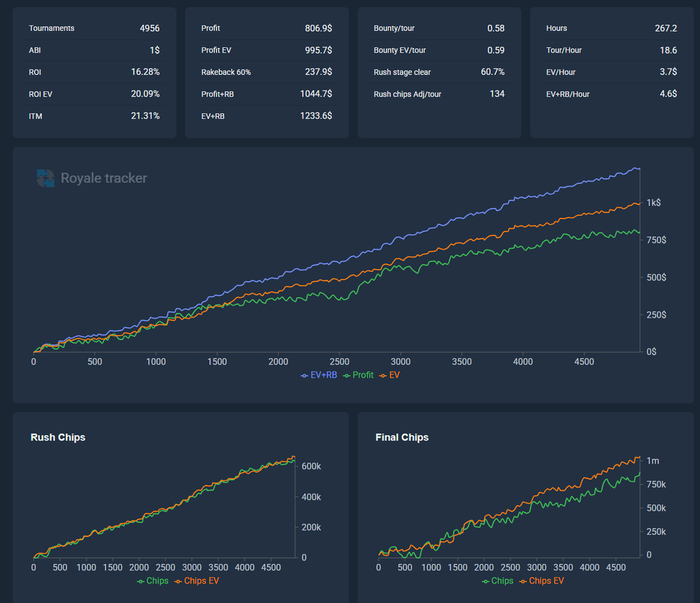The image size is (700, 603).
Task: Click the ABI value 1$
Action: pos(154,50)
